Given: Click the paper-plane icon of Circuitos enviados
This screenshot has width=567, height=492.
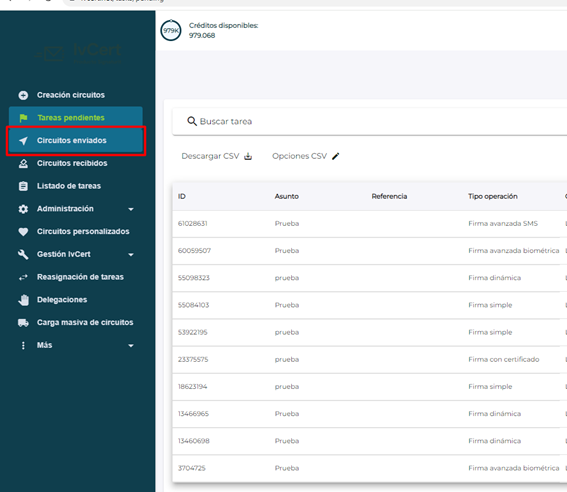Looking at the screenshot, I should 24,141.
